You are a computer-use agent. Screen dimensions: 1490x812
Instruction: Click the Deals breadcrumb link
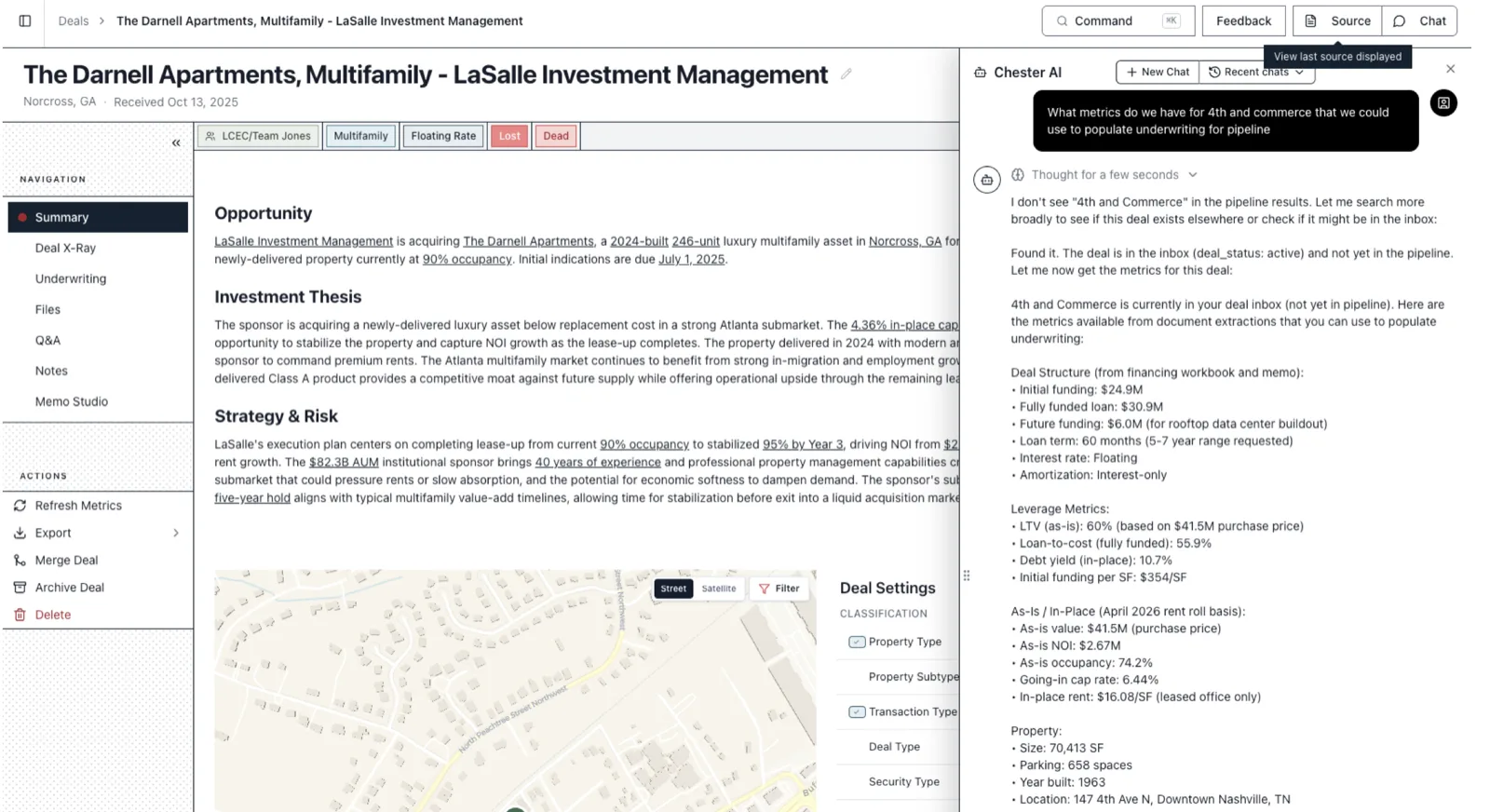74,20
